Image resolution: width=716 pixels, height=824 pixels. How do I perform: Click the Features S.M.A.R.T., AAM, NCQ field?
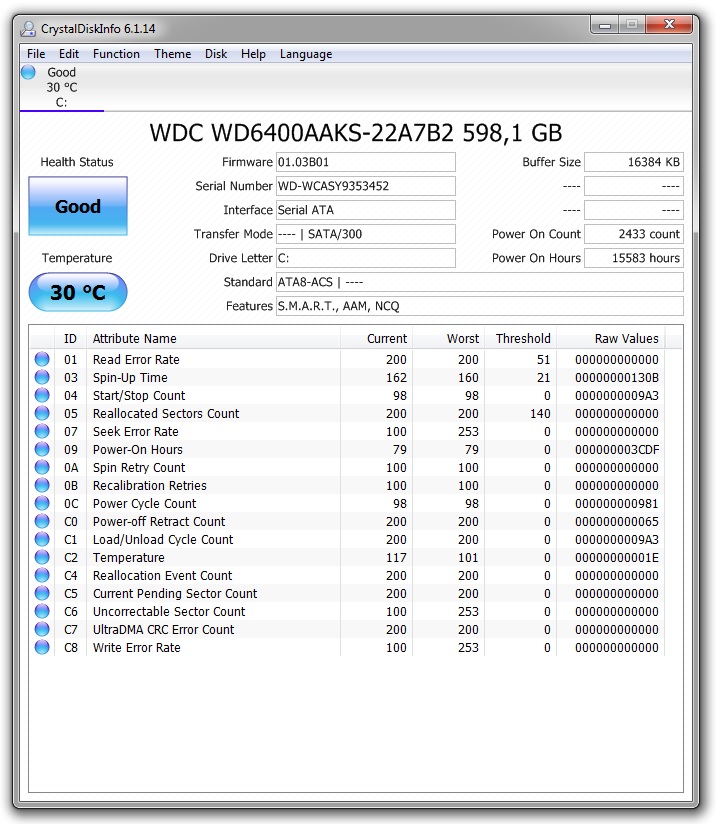tap(479, 306)
